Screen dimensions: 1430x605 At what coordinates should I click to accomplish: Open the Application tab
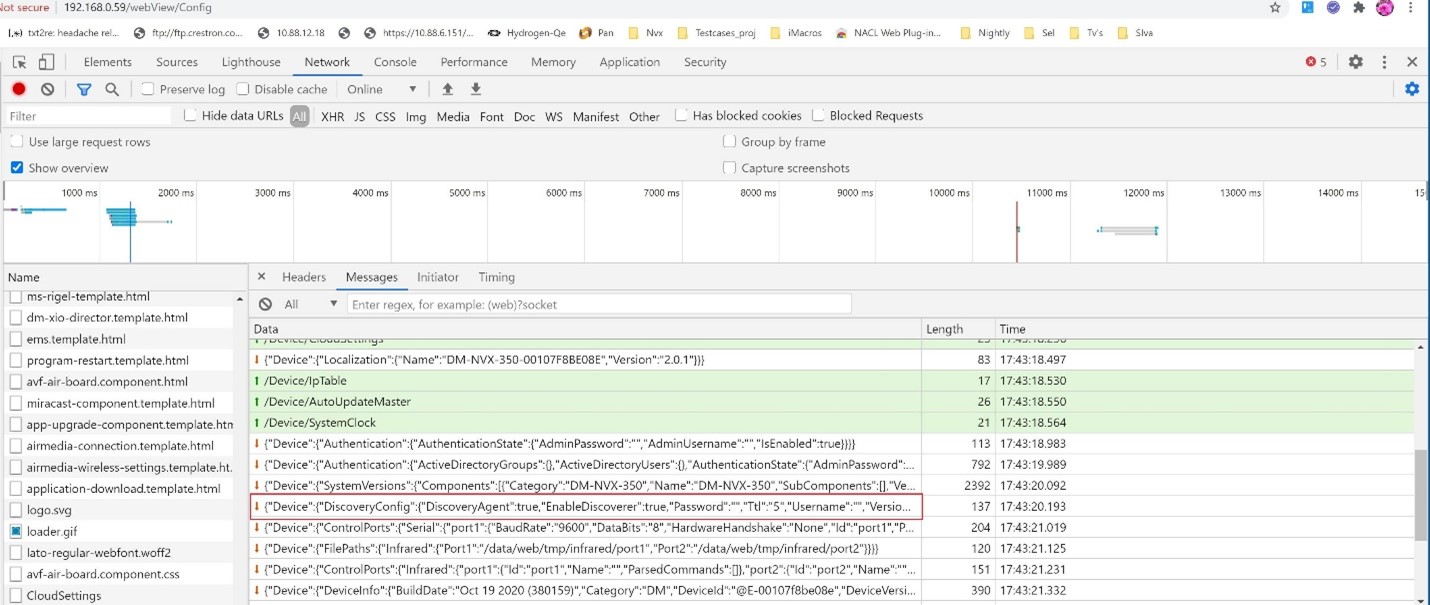[x=630, y=62]
